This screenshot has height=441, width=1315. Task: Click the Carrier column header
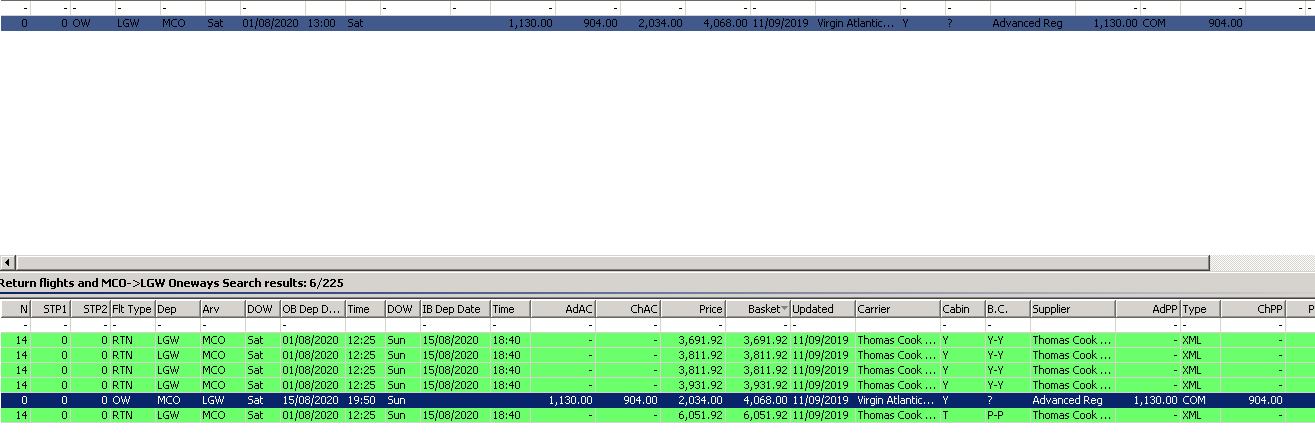897,309
